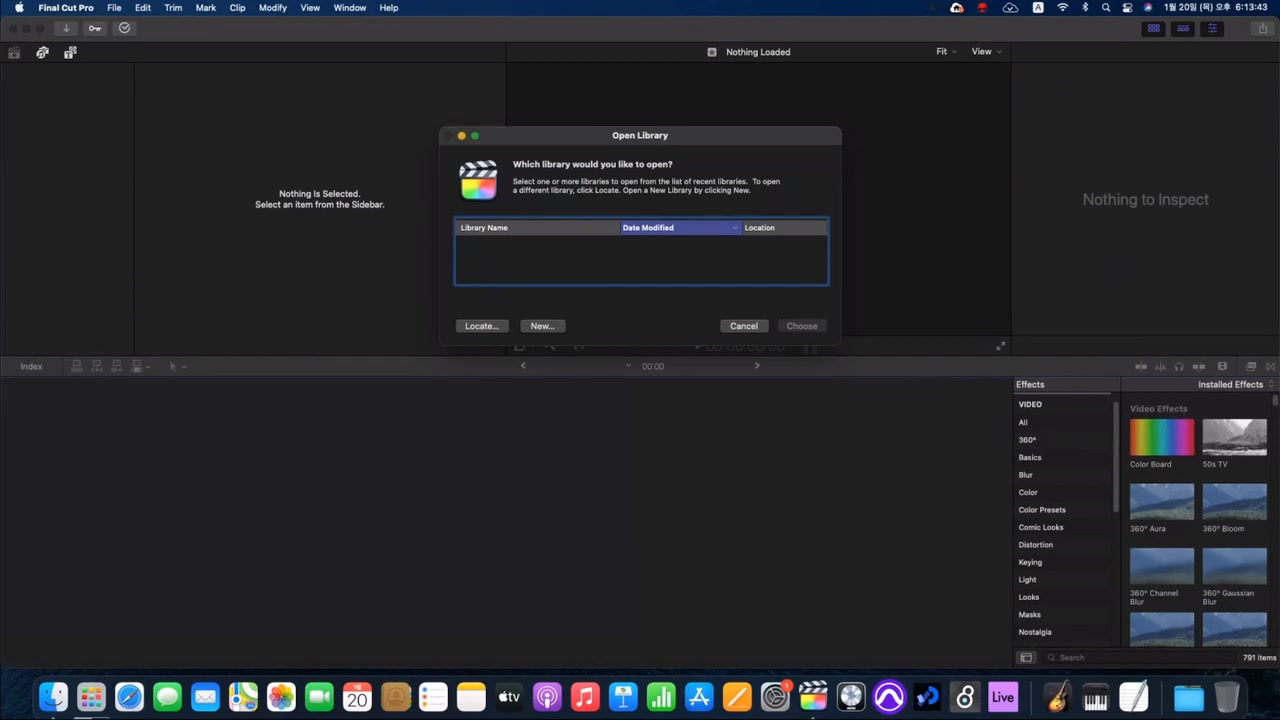This screenshot has height=720, width=1280.
Task: Click the Background Tasks checkmark icon
Action: pyautogui.click(x=124, y=28)
